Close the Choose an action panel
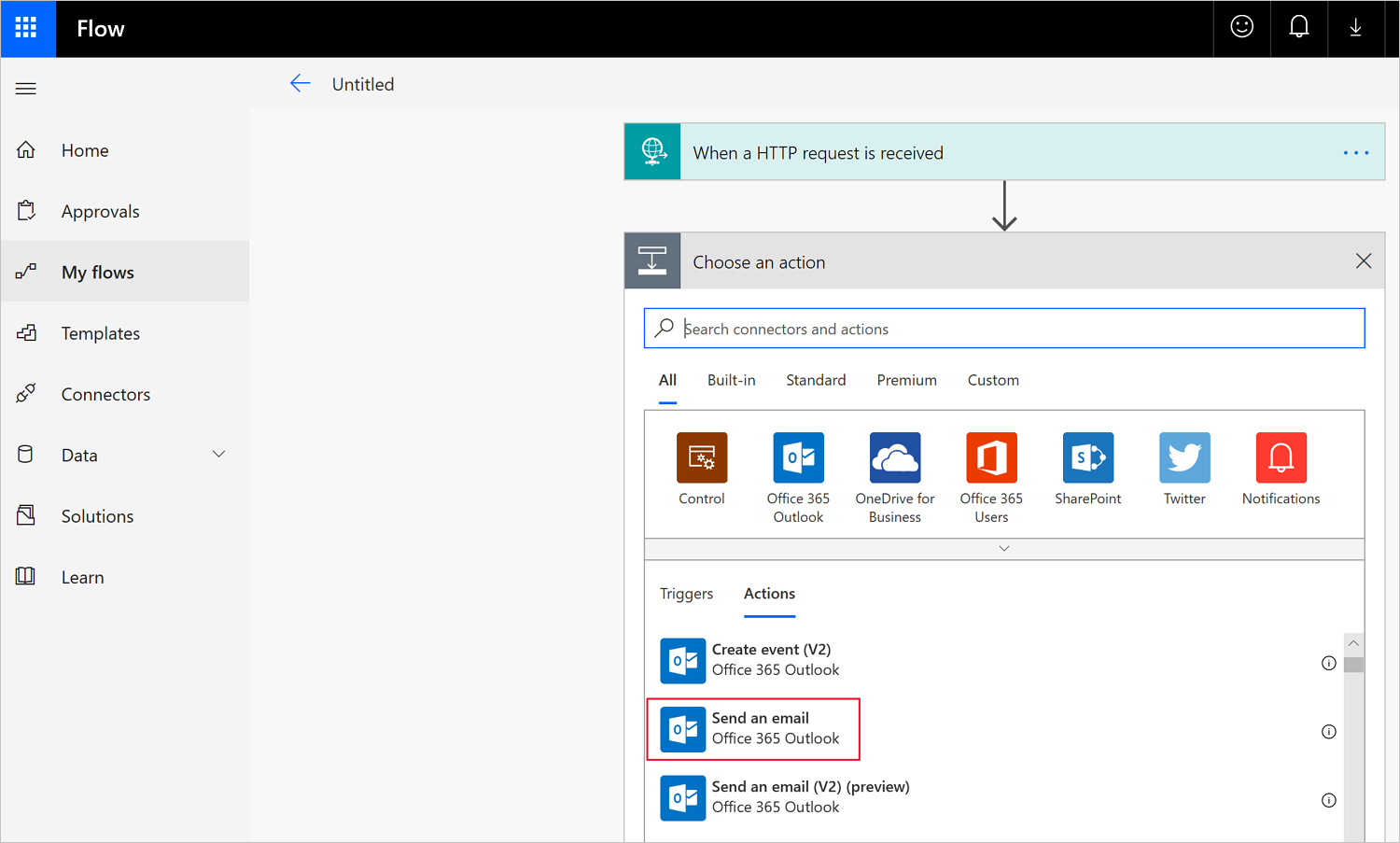Screen dimensions: 1400x843 pyautogui.click(x=1363, y=261)
